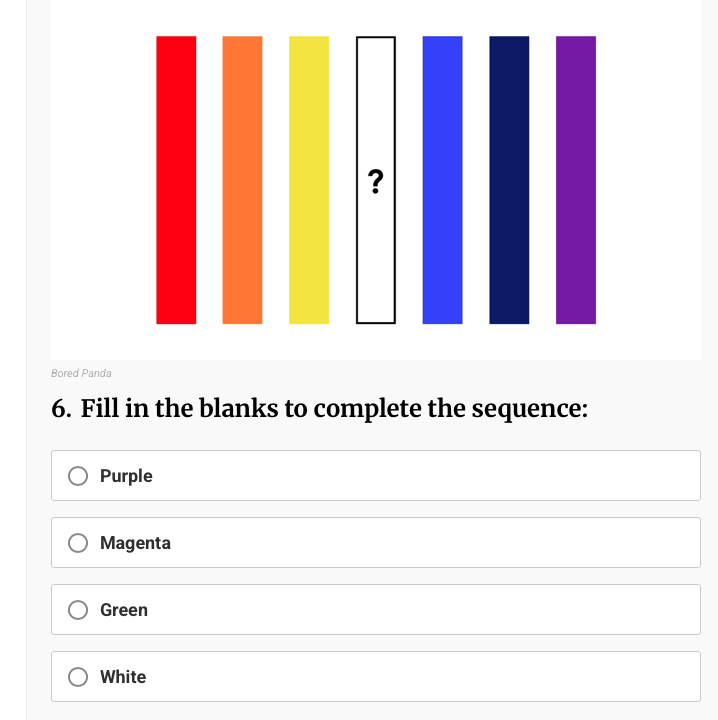Click the question six heading text
Screen dimensions: 718x720
tap(320, 409)
